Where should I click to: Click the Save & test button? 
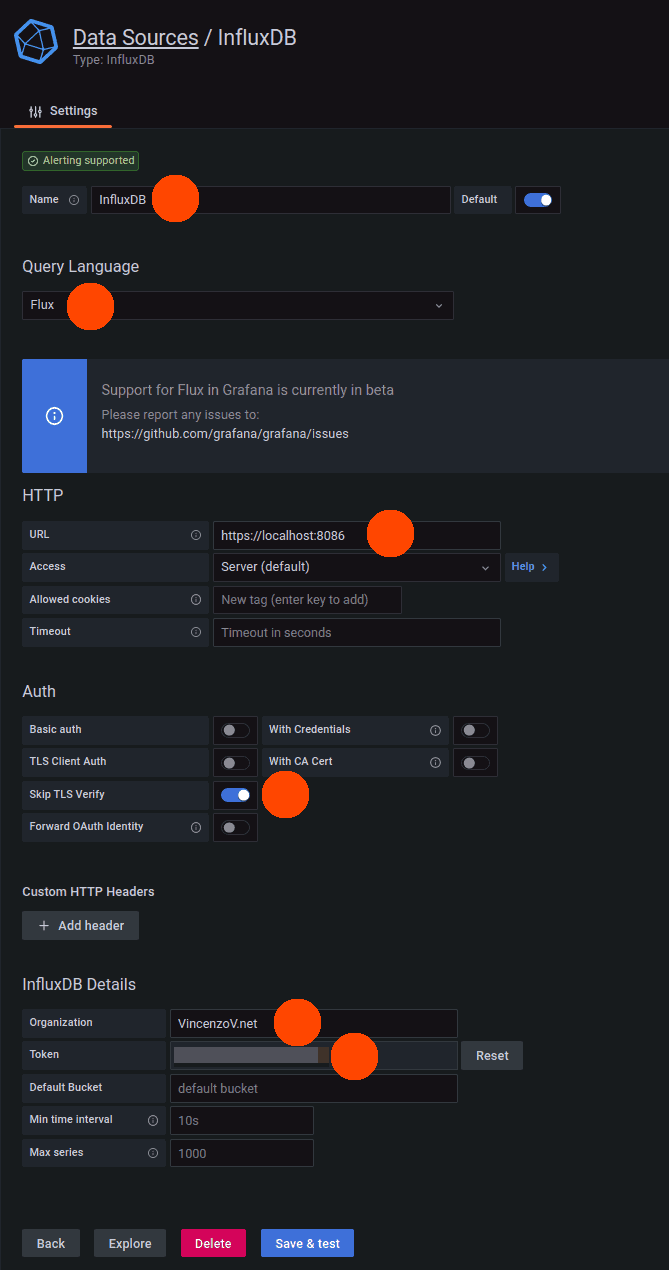pos(307,1243)
